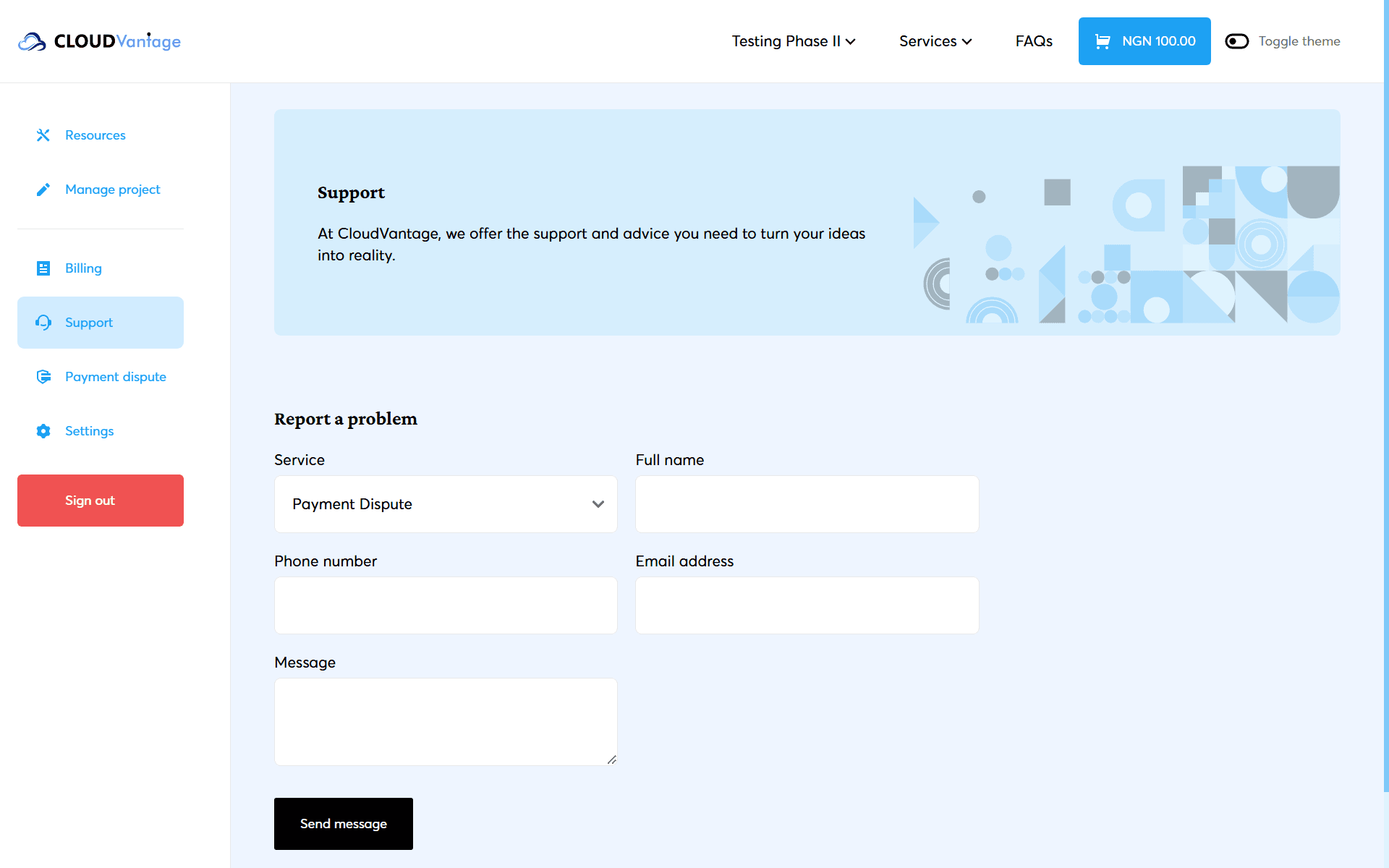Click the Manage project pencil icon
This screenshot has width=1389, height=868.
pos(43,190)
